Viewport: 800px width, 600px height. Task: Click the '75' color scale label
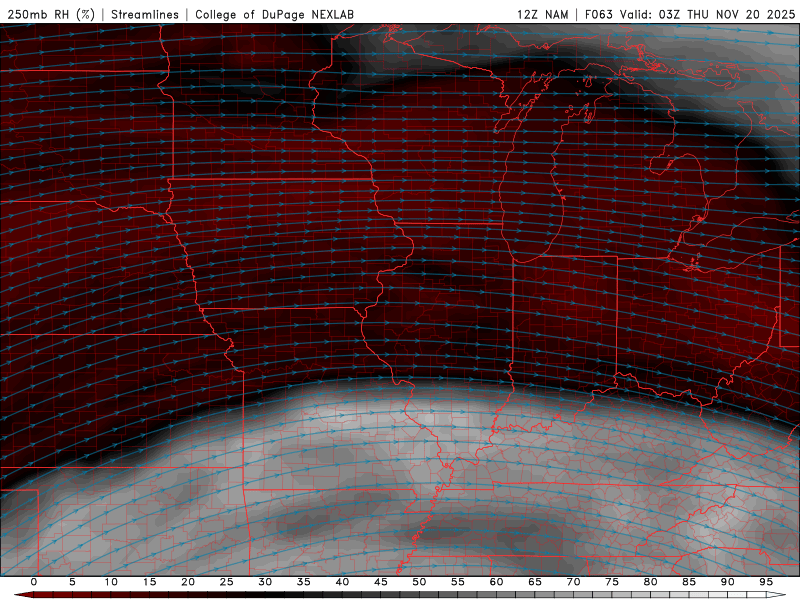[x=612, y=582]
